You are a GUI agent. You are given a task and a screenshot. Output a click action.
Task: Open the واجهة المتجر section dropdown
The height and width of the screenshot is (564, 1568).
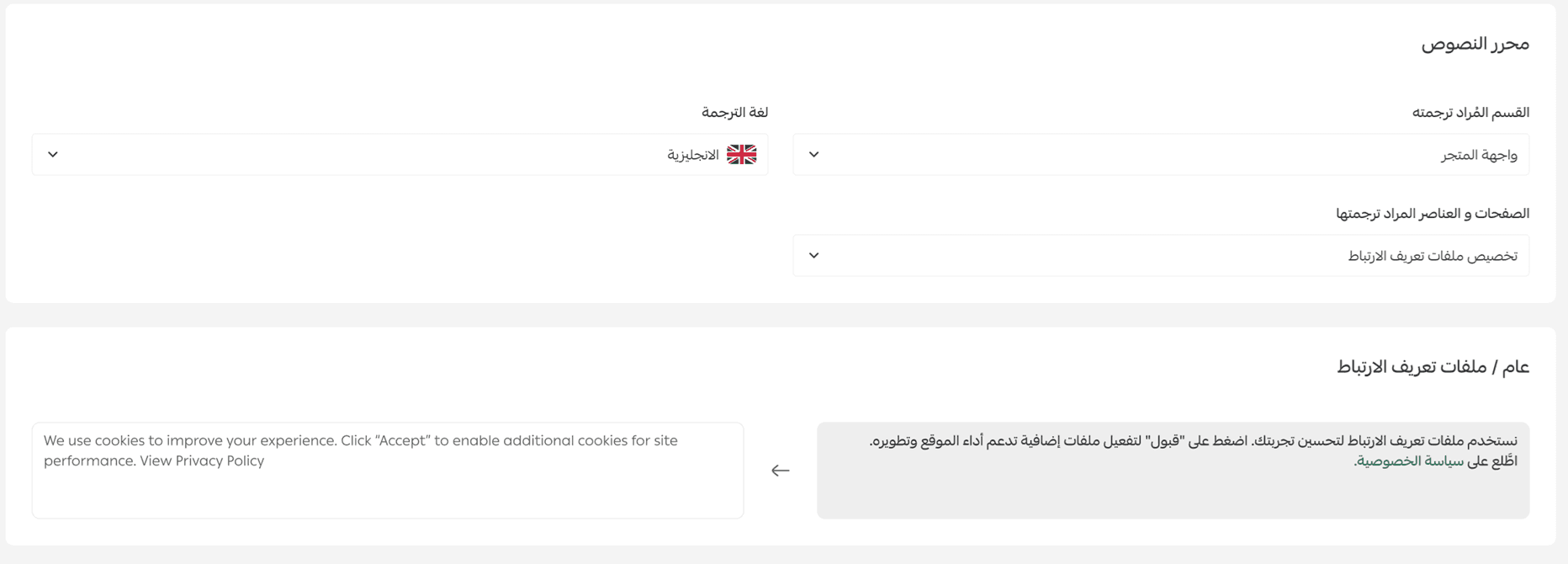pos(1161,155)
